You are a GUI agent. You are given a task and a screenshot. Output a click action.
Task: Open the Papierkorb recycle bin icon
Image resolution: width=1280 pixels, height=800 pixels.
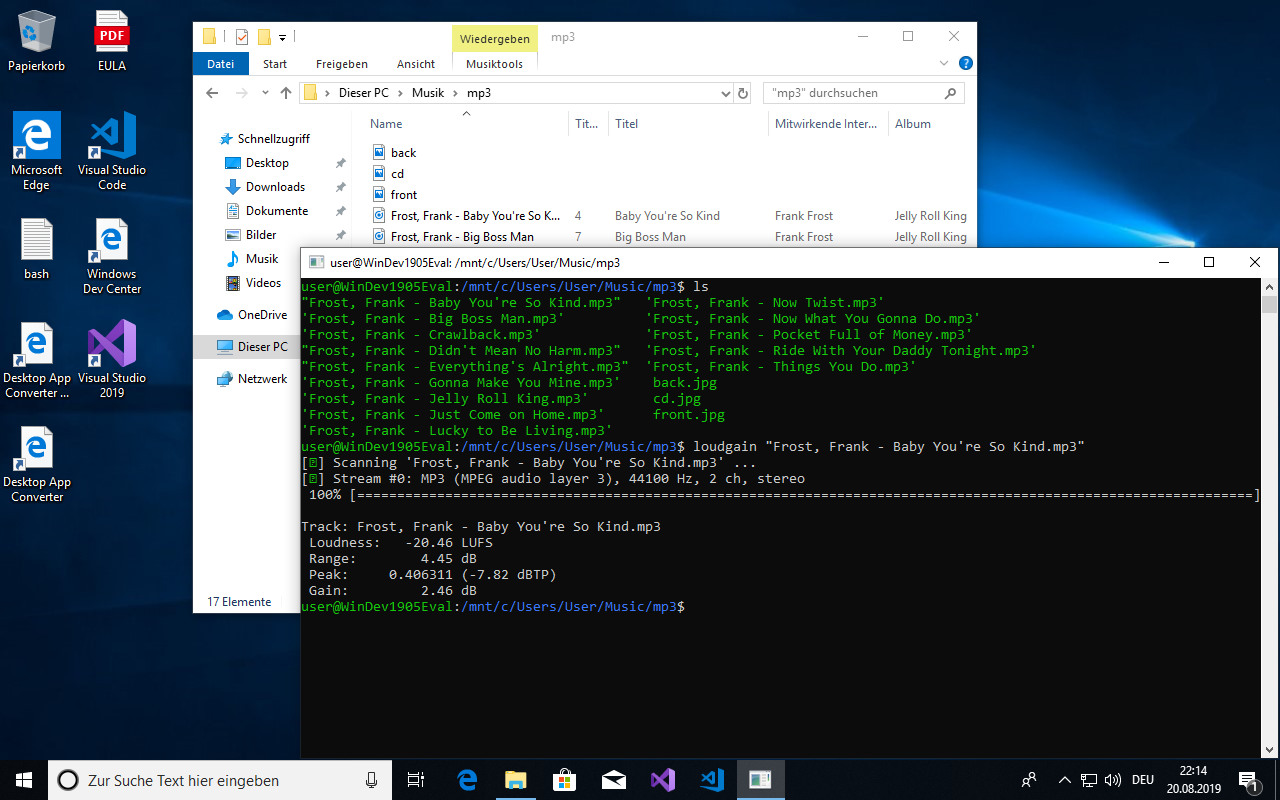click(x=37, y=40)
